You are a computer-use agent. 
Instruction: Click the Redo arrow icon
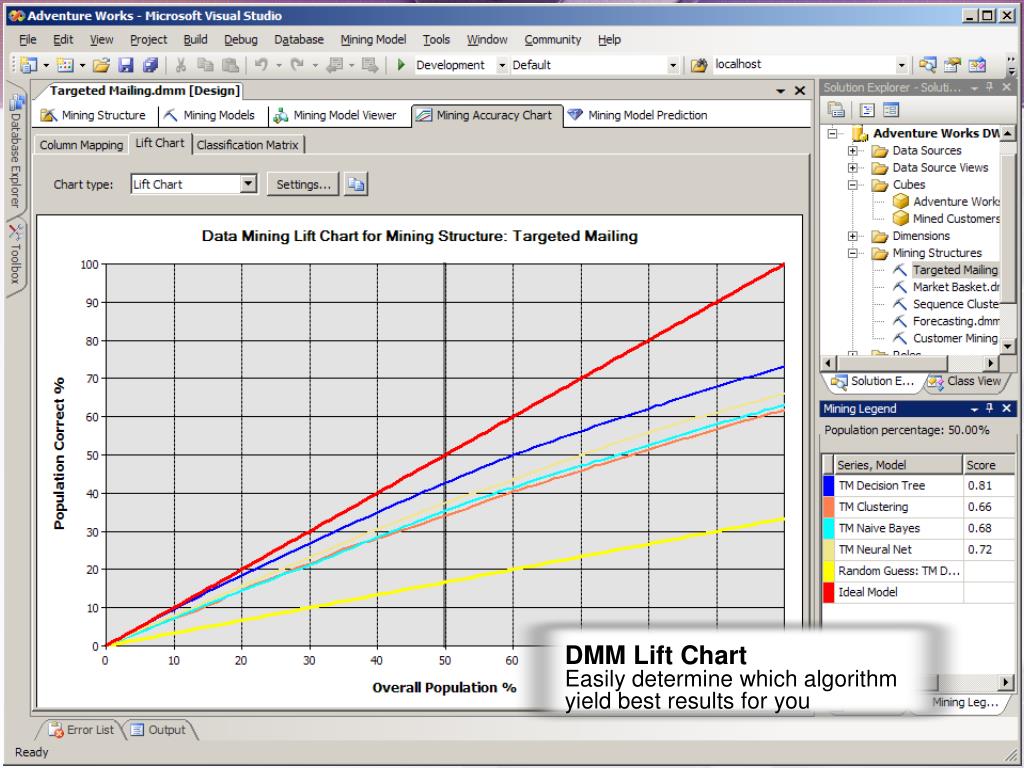pos(297,65)
